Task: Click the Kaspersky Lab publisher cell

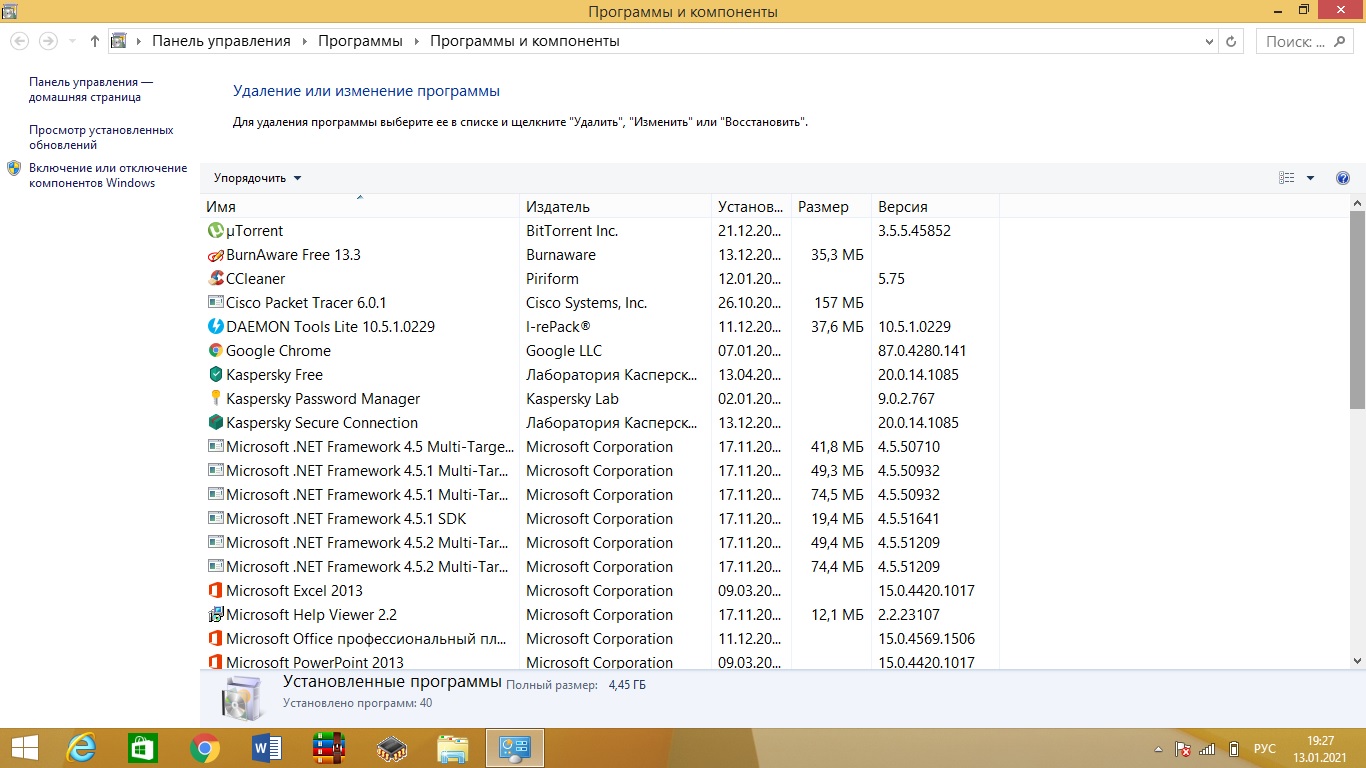Action: 572,399
